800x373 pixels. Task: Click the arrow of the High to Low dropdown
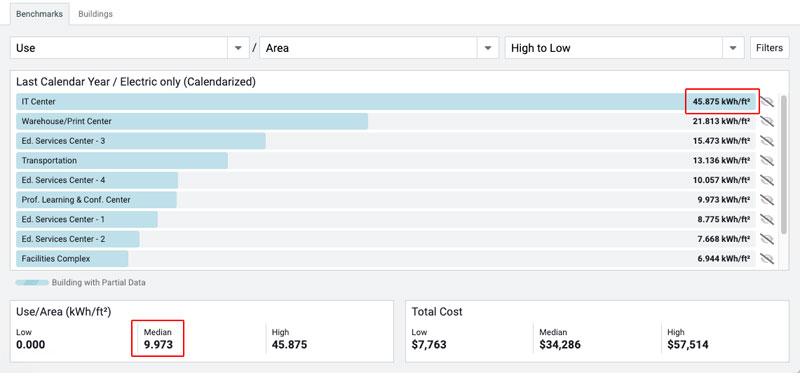733,48
